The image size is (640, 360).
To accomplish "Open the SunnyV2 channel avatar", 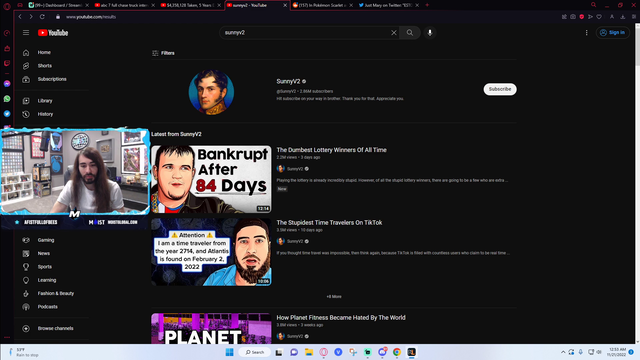I will (211, 92).
